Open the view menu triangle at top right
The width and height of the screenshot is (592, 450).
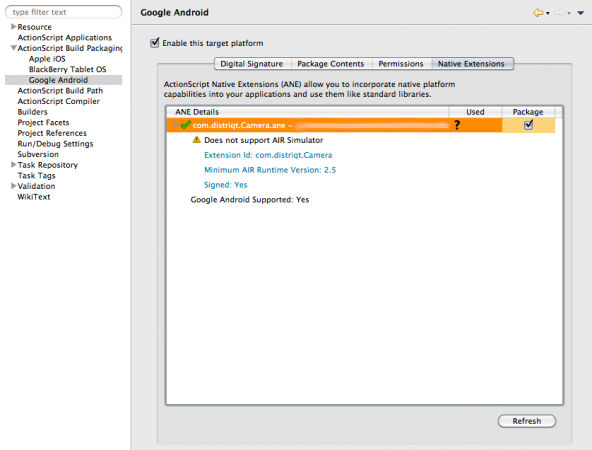coord(581,13)
